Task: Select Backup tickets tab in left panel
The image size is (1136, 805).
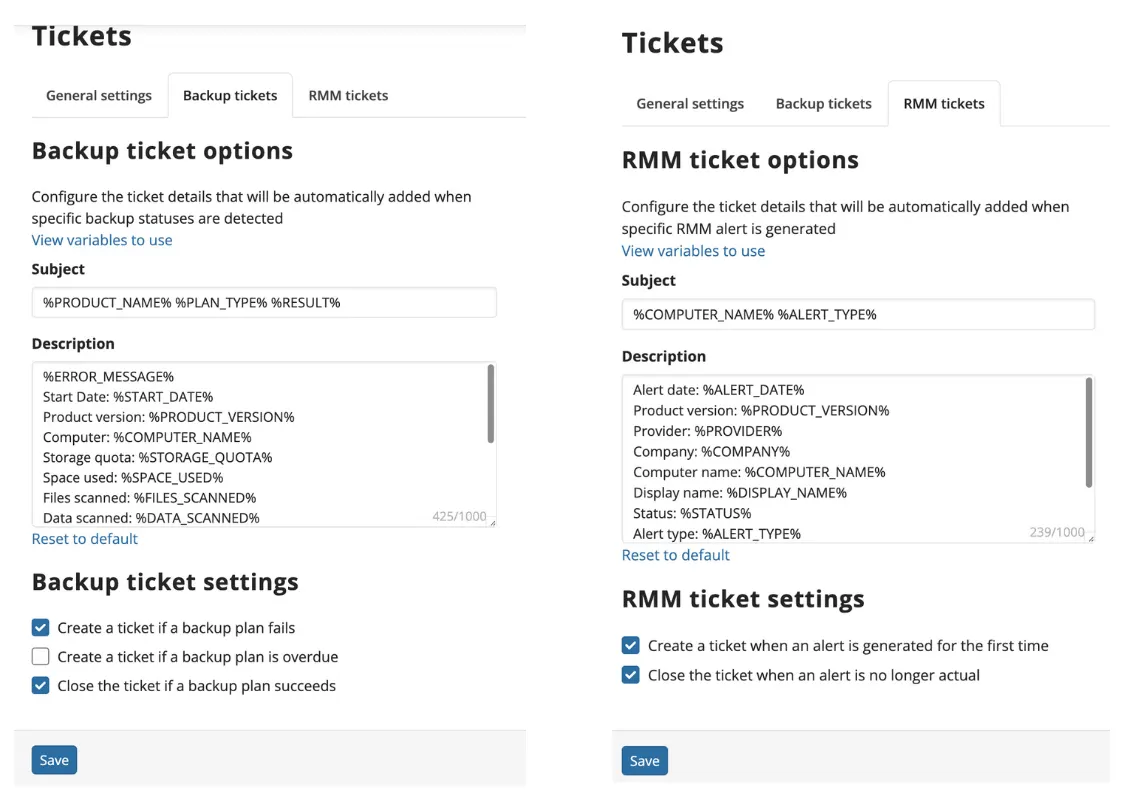Action: coord(230,96)
